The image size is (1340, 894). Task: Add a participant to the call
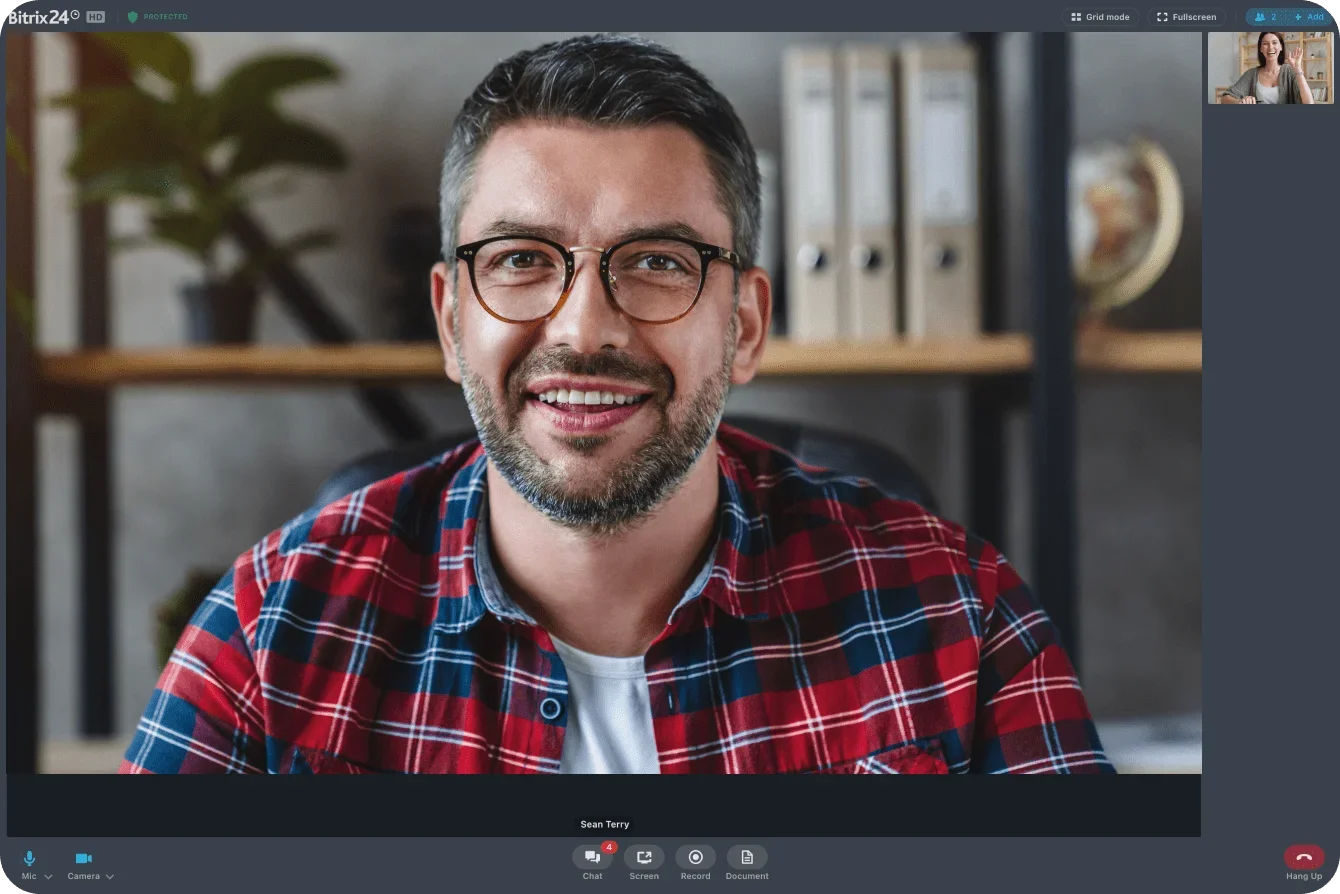click(1309, 17)
